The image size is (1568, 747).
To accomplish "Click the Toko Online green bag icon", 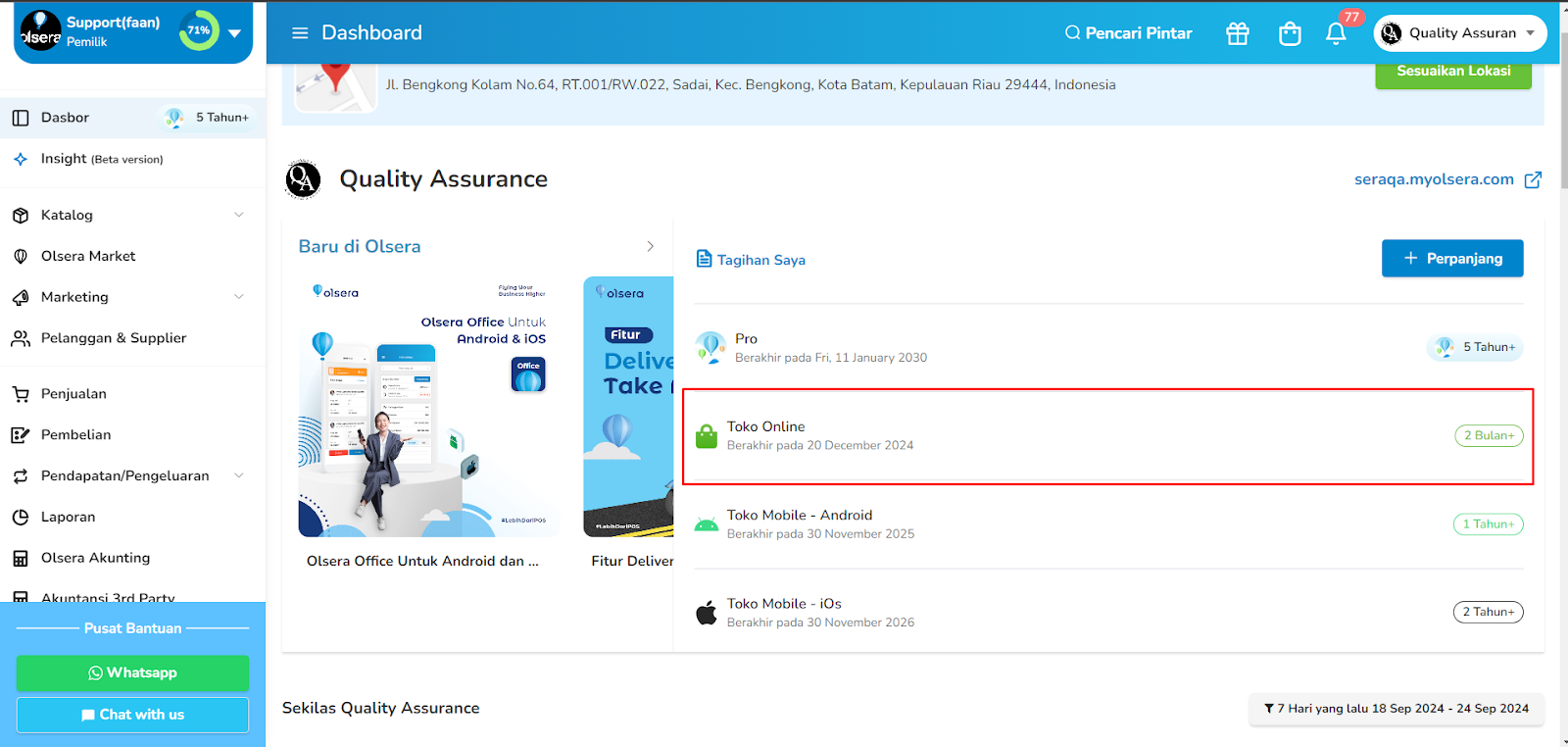I will point(707,436).
